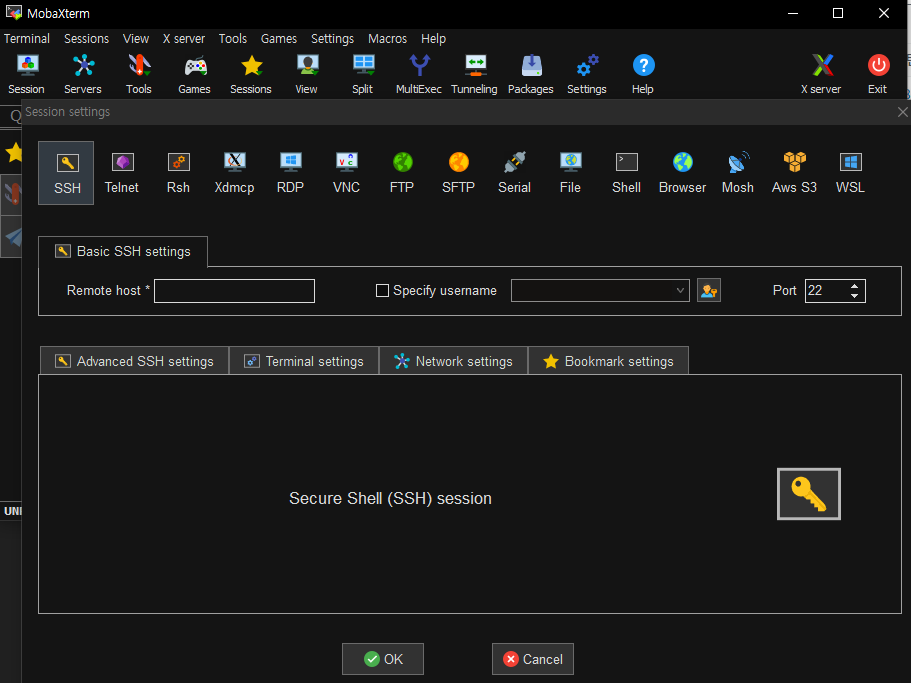Open the credentials manager user icon
The height and width of the screenshot is (683, 911).
pyautogui.click(x=709, y=290)
